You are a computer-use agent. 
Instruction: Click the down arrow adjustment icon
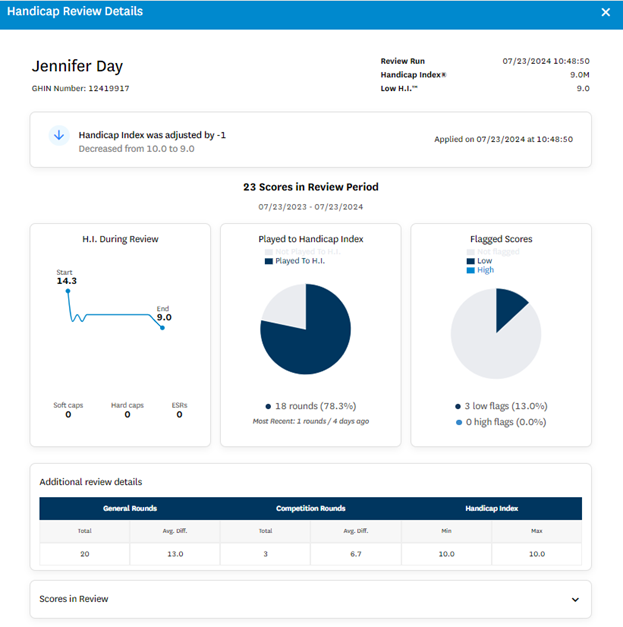[59, 135]
